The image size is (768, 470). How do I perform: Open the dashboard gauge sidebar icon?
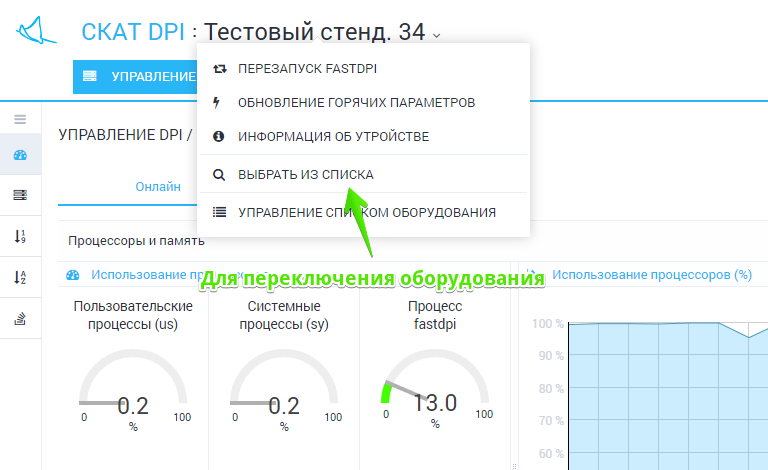20,155
